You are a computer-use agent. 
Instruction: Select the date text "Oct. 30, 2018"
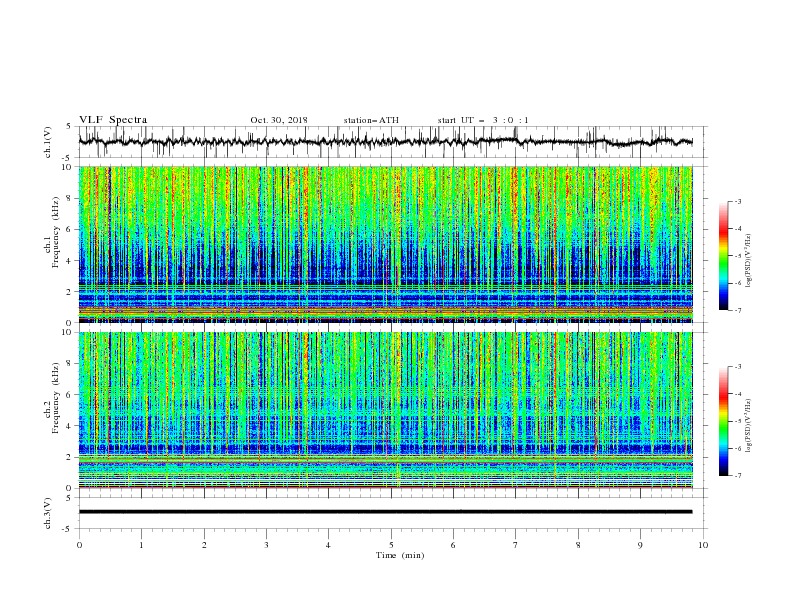point(279,120)
